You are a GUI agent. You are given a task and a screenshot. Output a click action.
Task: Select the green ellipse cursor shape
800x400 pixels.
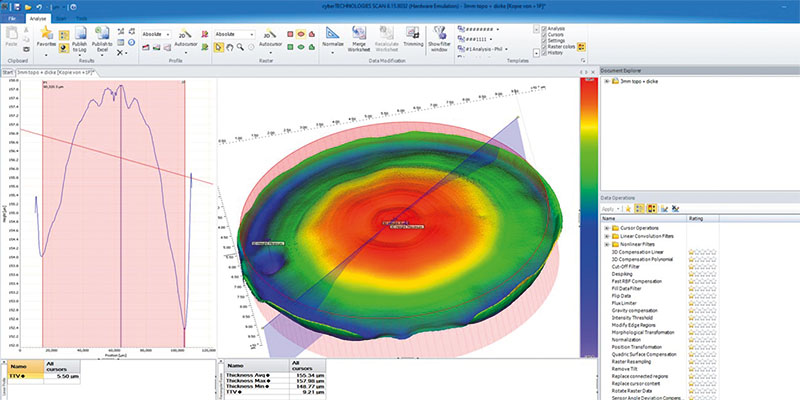click(301, 47)
